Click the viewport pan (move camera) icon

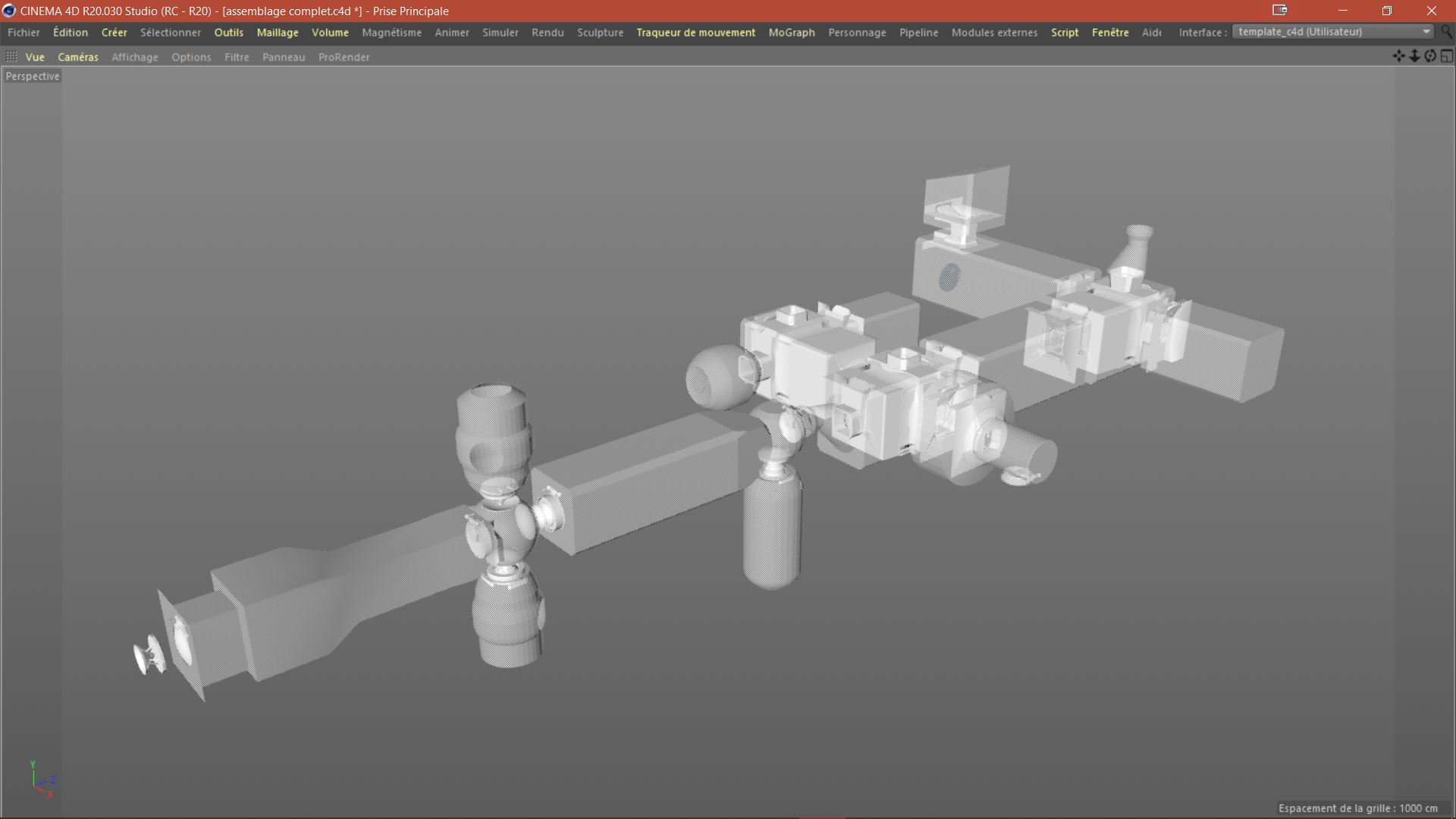[x=1398, y=56]
